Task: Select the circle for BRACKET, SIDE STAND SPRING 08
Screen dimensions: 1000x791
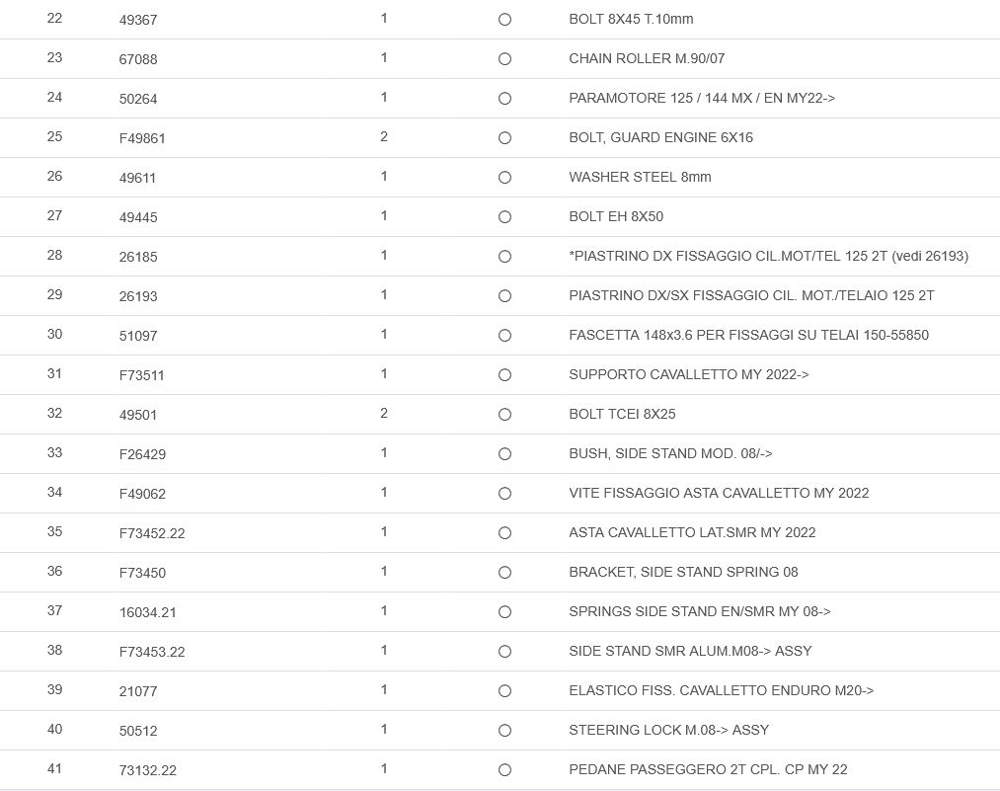Action: pyautogui.click(x=505, y=573)
